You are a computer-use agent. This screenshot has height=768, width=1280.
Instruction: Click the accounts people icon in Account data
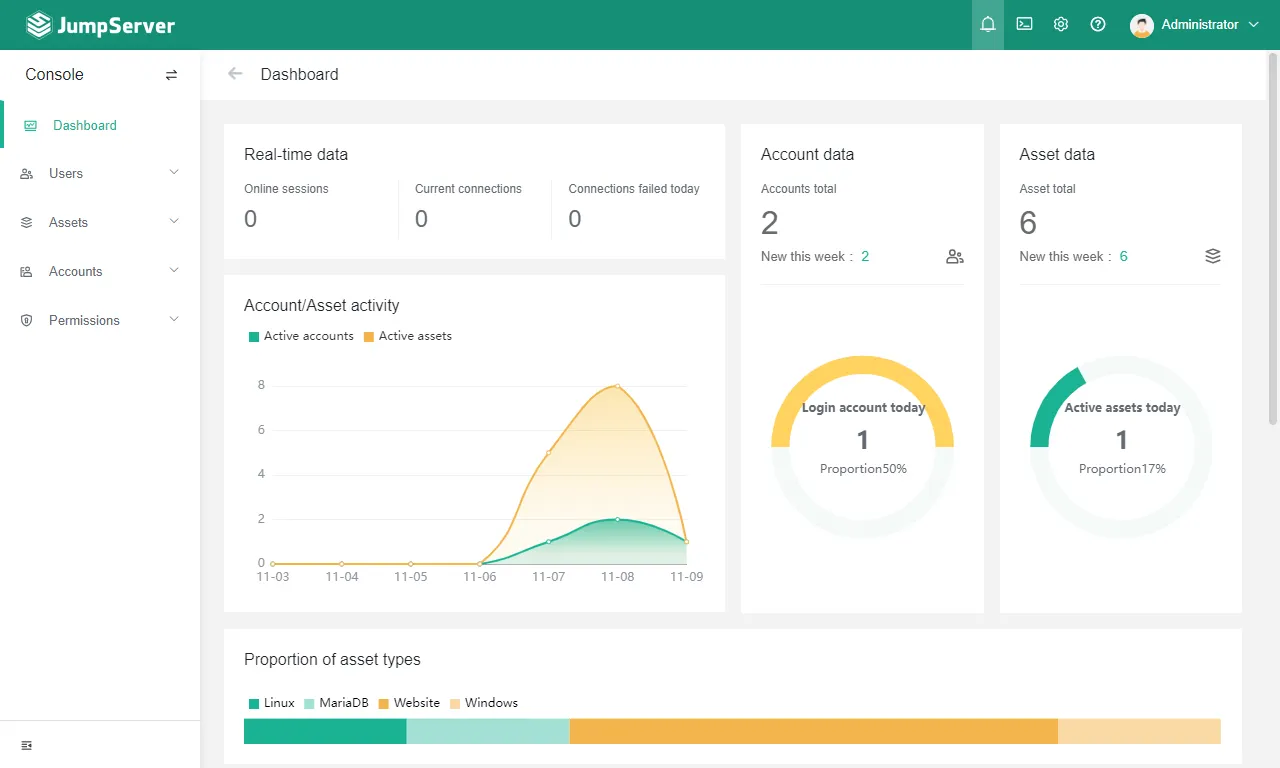pos(955,257)
